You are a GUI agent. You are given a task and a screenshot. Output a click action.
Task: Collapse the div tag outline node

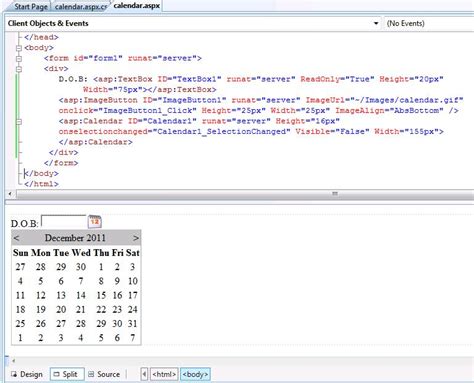[19, 69]
